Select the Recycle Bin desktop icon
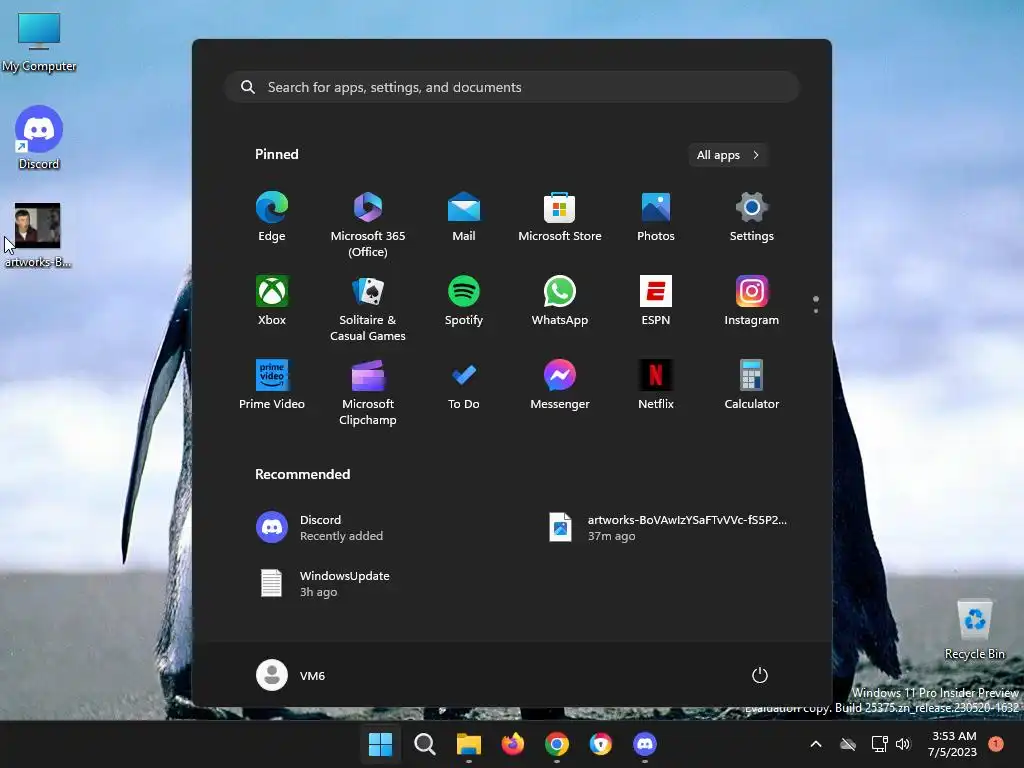The height and width of the screenshot is (768, 1024). pyautogui.click(x=974, y=629)
